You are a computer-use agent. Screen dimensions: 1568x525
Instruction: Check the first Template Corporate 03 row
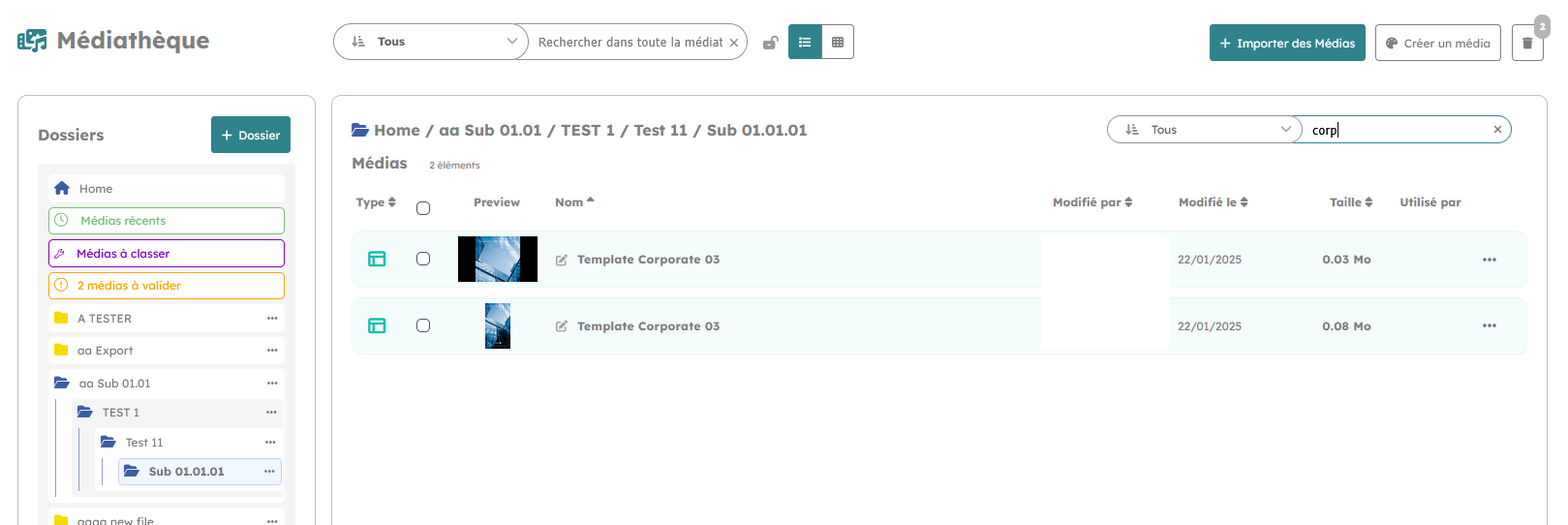coord(423,259)
